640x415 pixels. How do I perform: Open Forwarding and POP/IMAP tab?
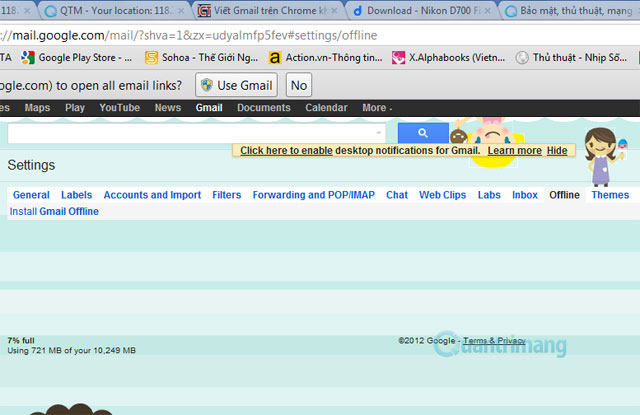313,195
